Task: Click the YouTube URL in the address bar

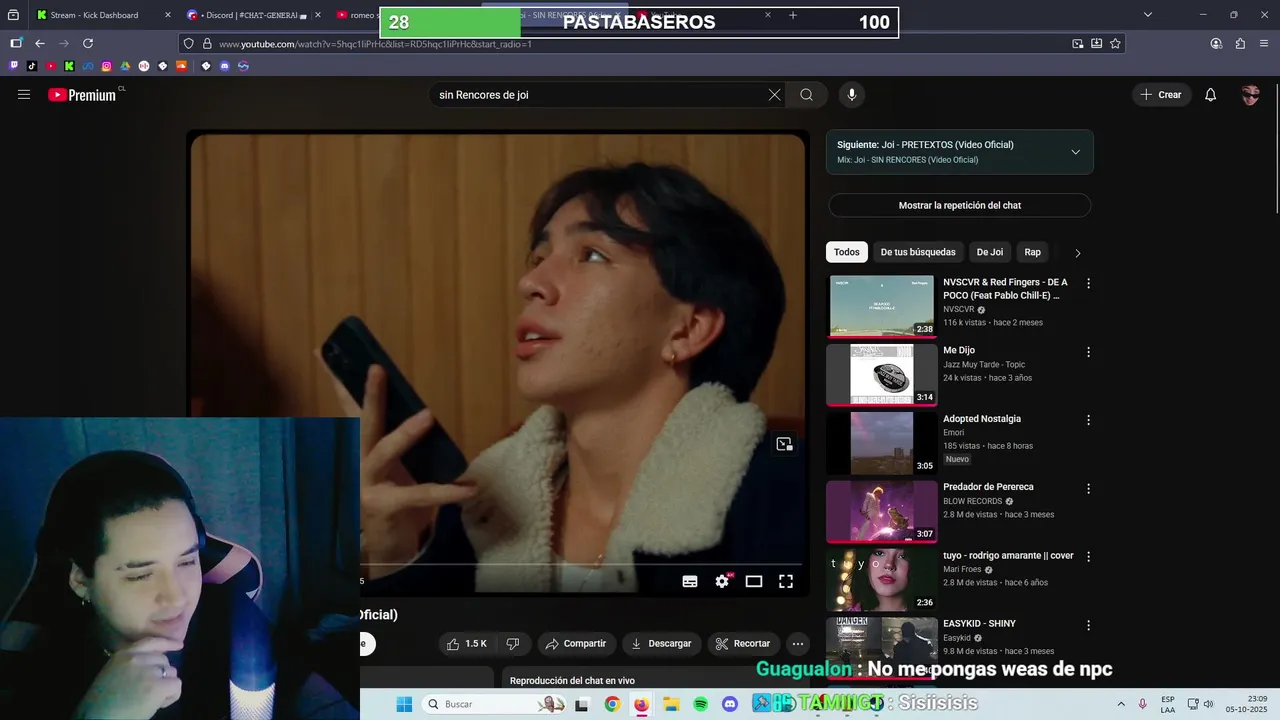Action: [375, 44]
